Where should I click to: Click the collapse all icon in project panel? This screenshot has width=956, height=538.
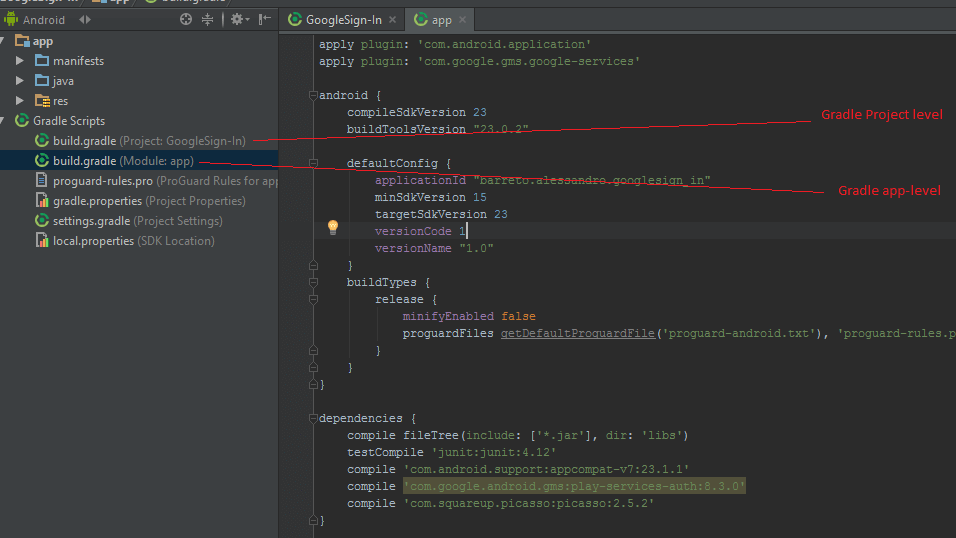click(x=208, y=20)
